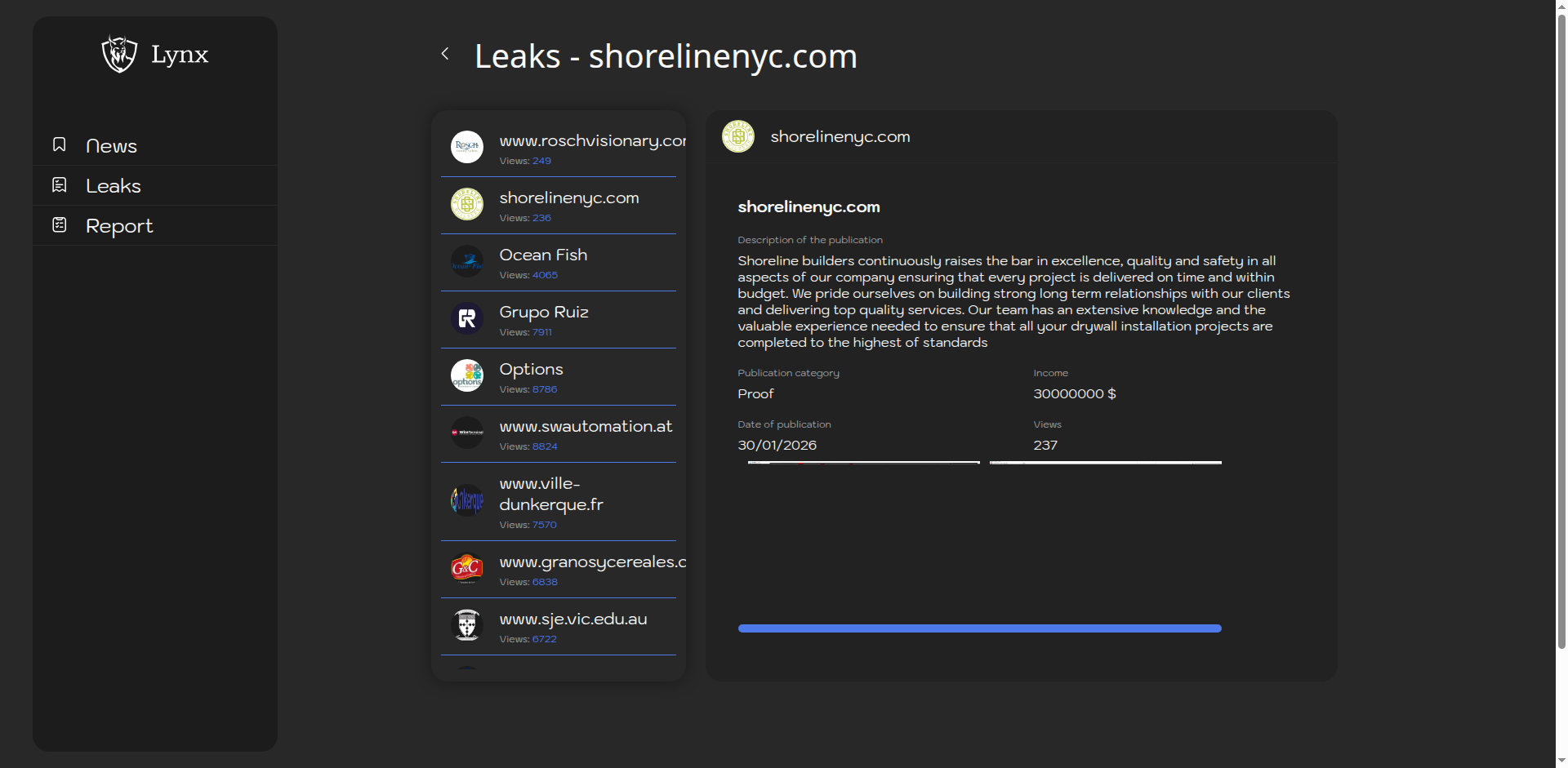Click the shorelinenyc logo in detail header
This screenshot has height=768, width=1568.
point(738,136)
